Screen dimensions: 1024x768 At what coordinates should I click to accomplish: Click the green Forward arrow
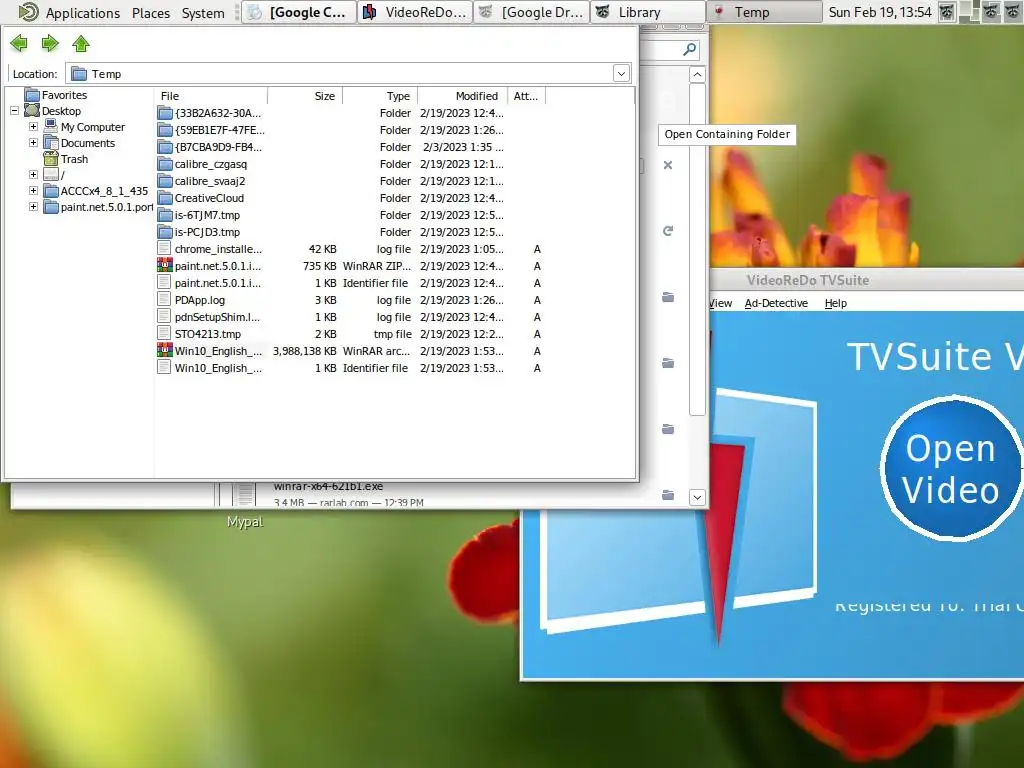tap(50, 44)
